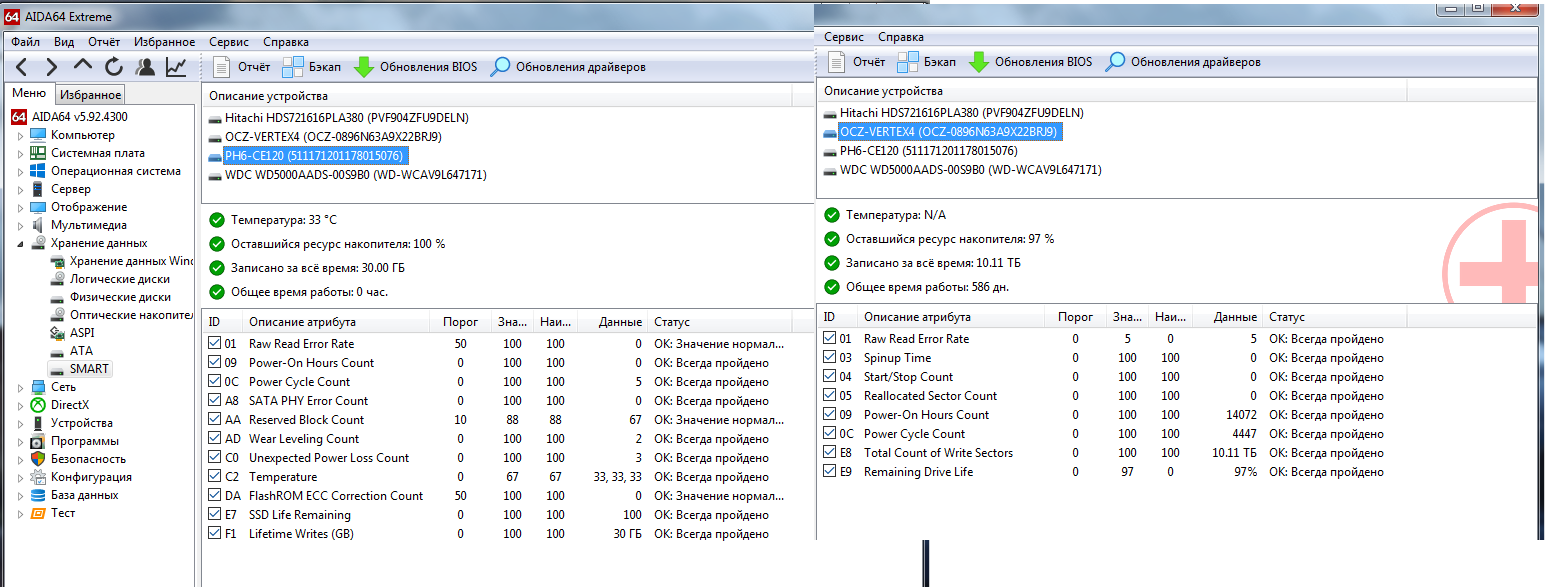Open Обновления драйверов in left window
1545x587 pixels.
coord(566,67)
